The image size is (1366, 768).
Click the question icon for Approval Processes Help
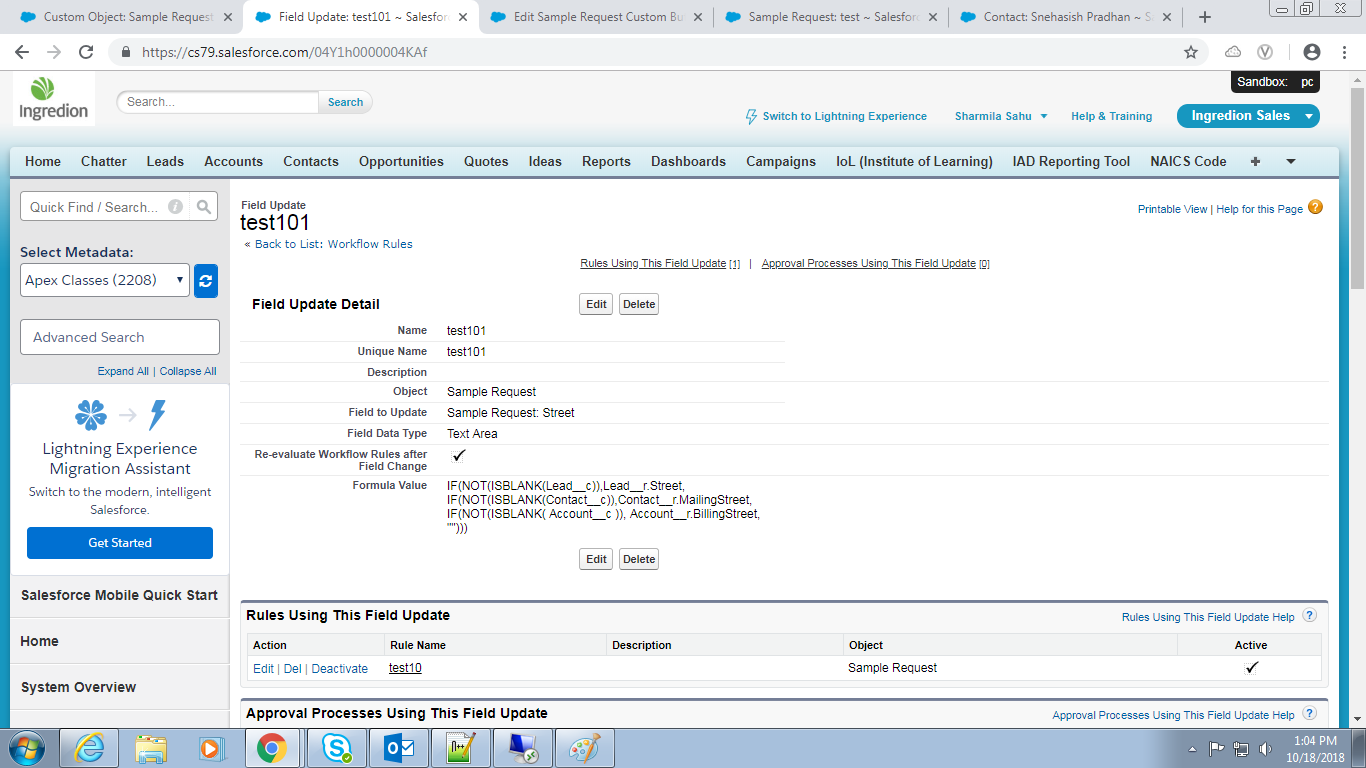[x=1309, y=714]
